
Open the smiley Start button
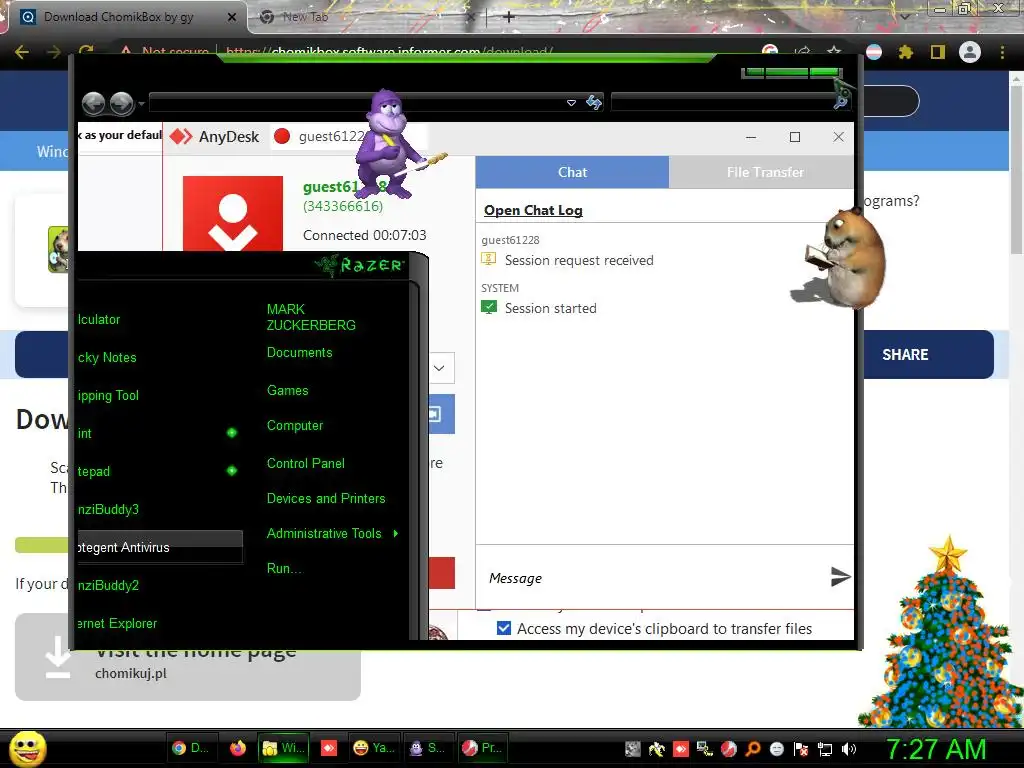pyautogui.click(x=27, y=748)
